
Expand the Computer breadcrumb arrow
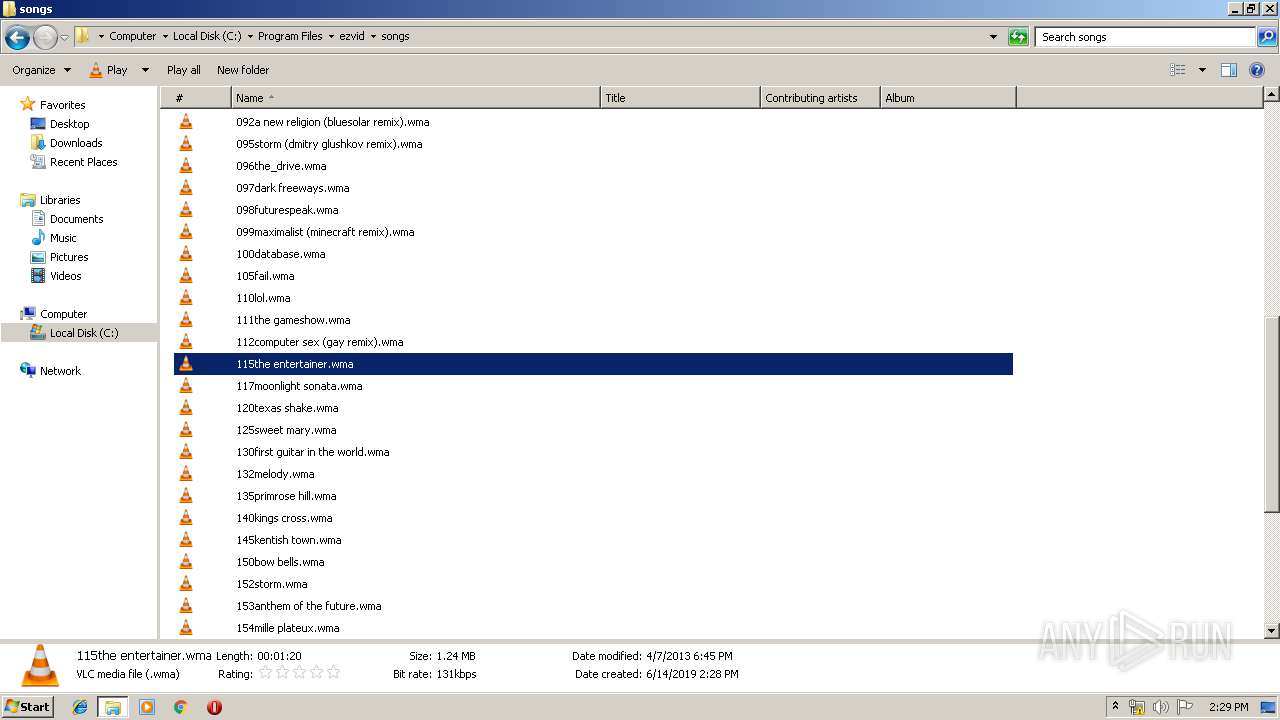(164, 36)
